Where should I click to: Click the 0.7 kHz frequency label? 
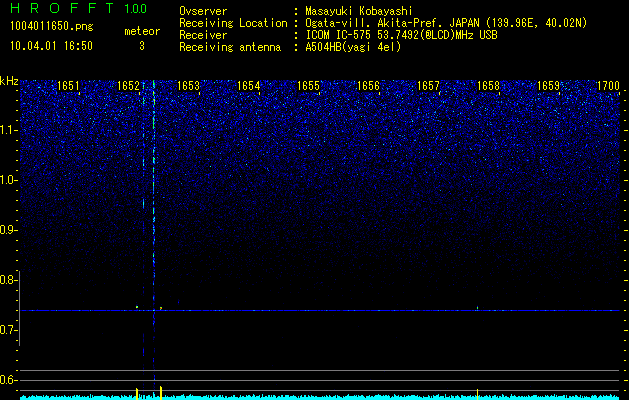click(8, 330)
